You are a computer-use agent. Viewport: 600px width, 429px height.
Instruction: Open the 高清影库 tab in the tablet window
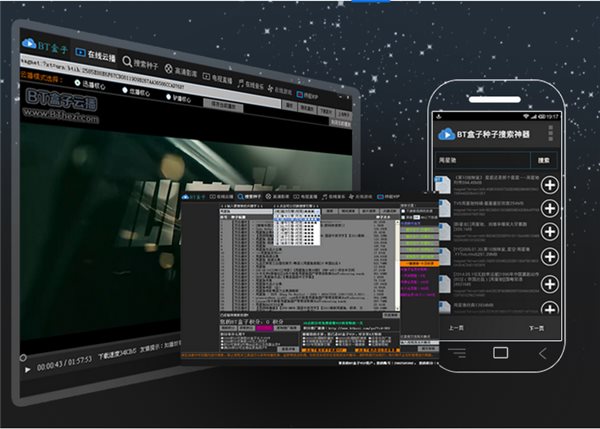181,71
